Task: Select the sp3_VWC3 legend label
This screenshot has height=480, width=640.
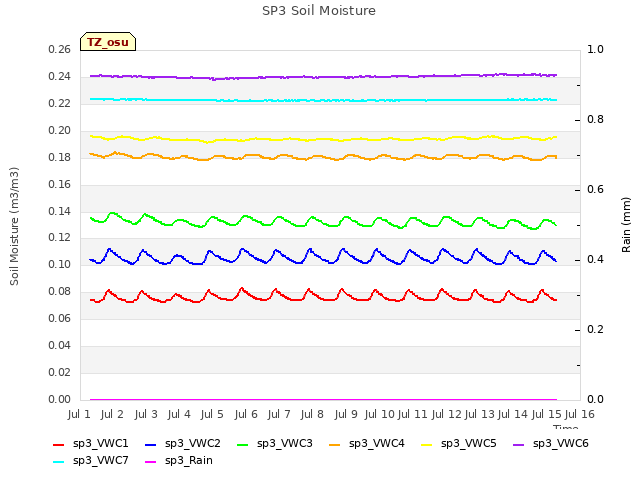Action: (284, 444)
